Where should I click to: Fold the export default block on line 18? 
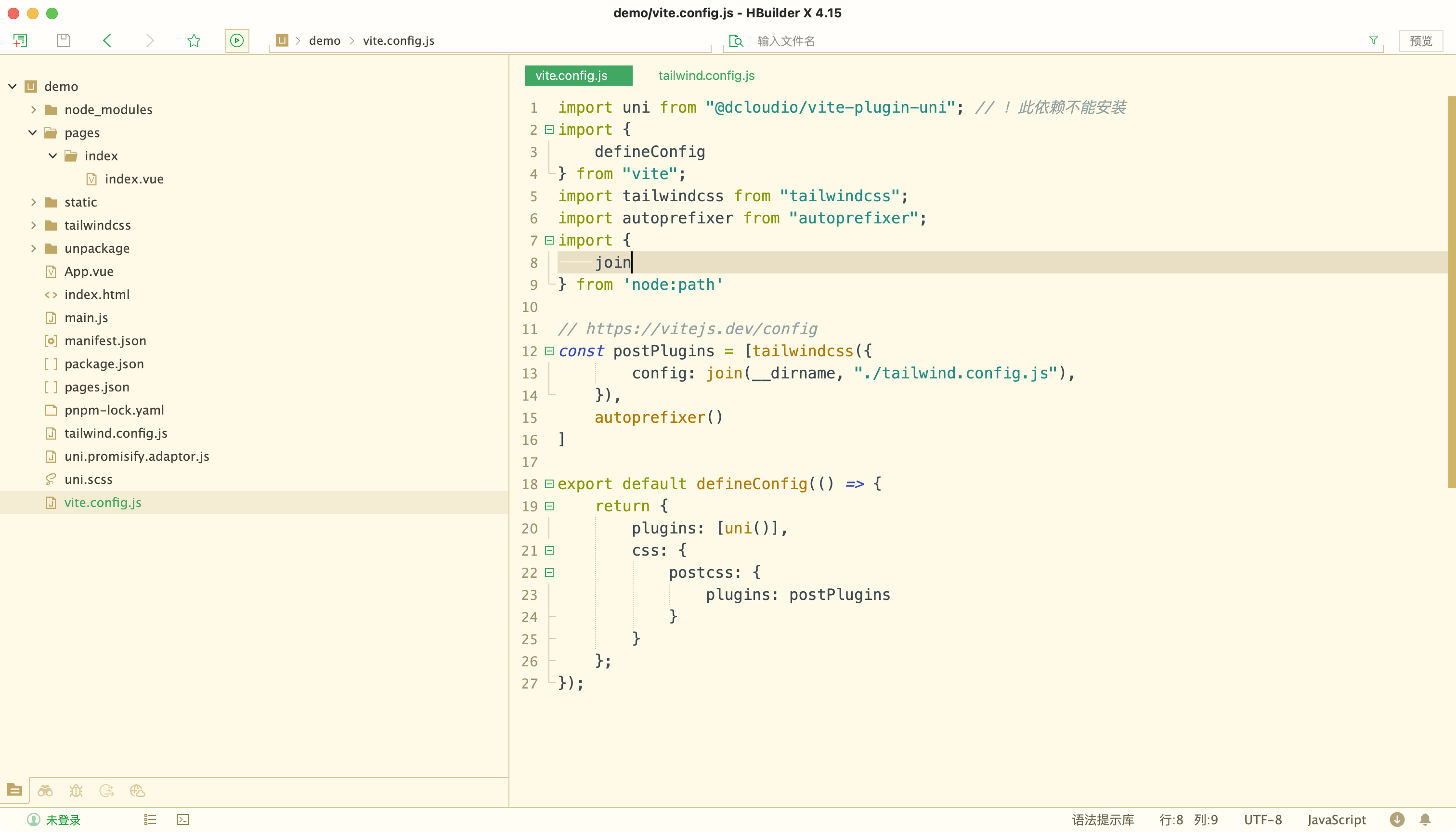coord(549,484)
